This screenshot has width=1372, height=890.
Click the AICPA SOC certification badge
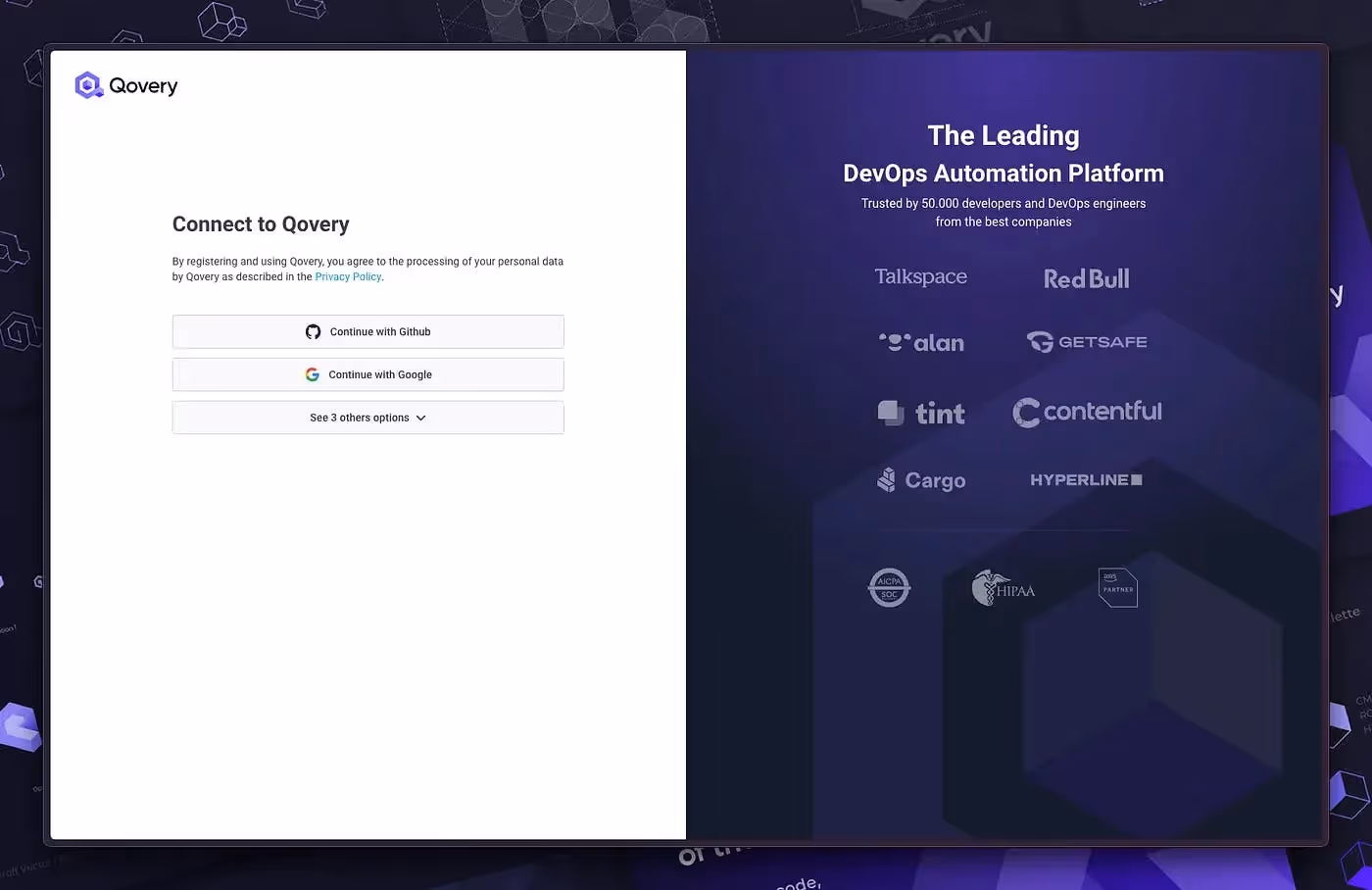889,587
